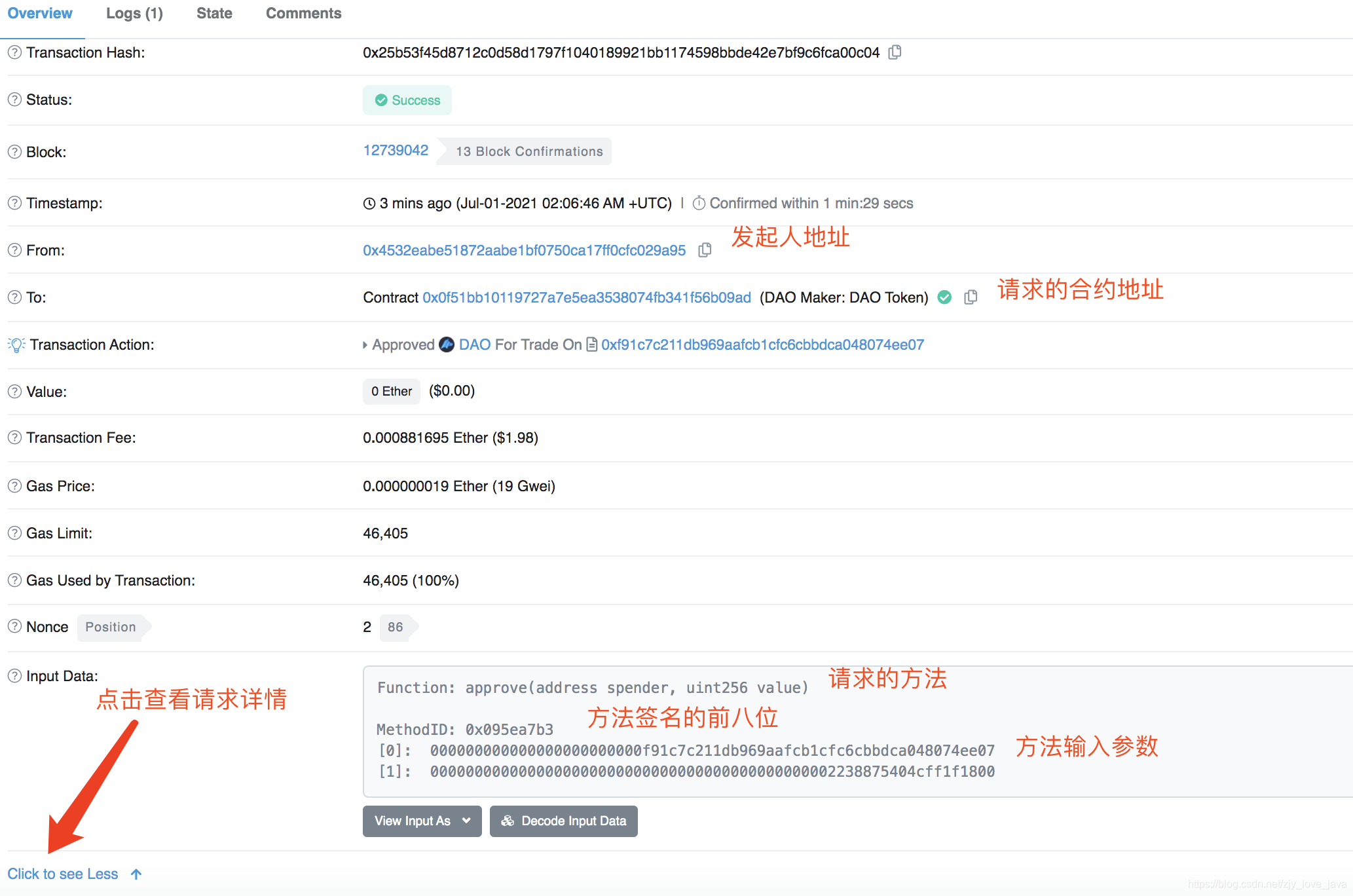Screen dimensions: 1353x896
Task: Click the verified contract checkmark badge
Action: (944, 297)
